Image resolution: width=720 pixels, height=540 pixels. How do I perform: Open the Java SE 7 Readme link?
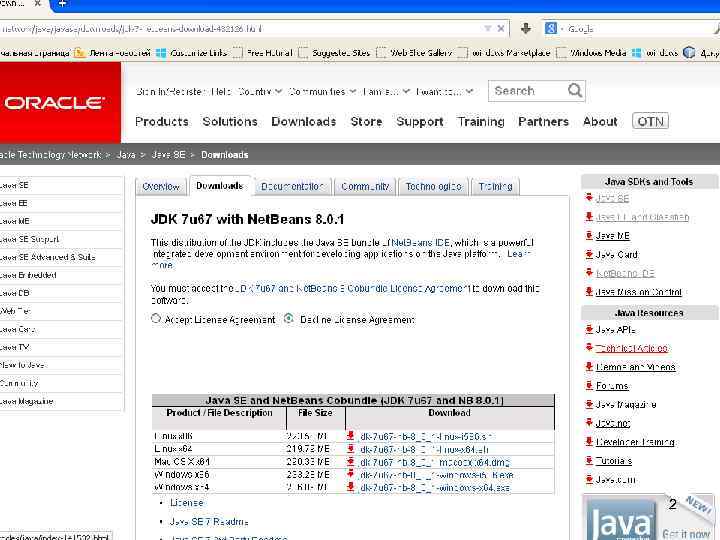click(x=209, y=522)
